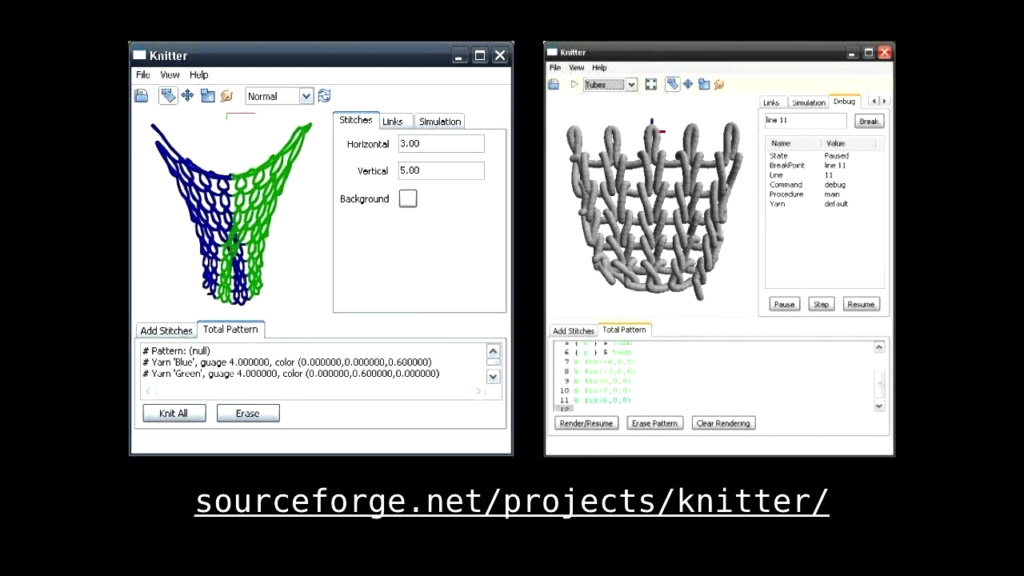Open the View menu in the right Knitter window

coord(576,67)
